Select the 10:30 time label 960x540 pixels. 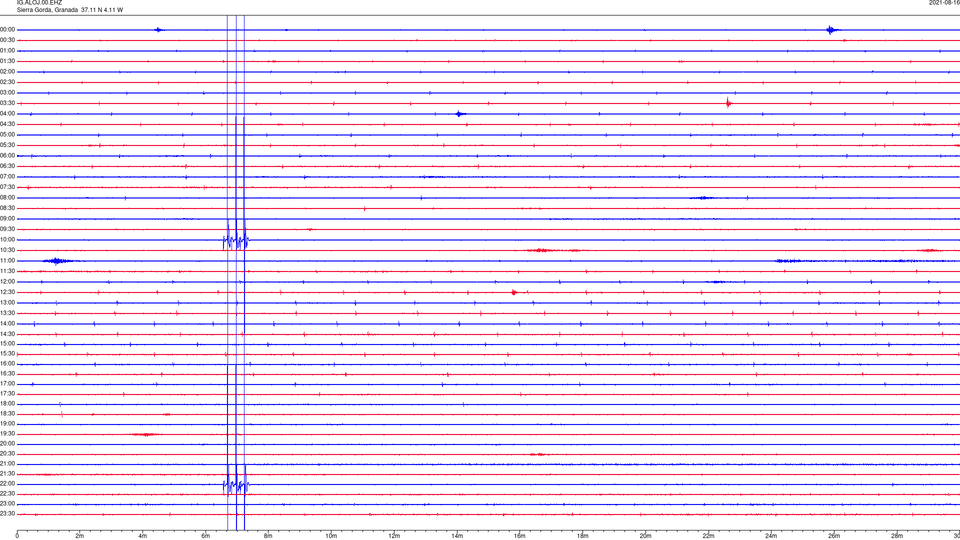click(x=7, y=250)
